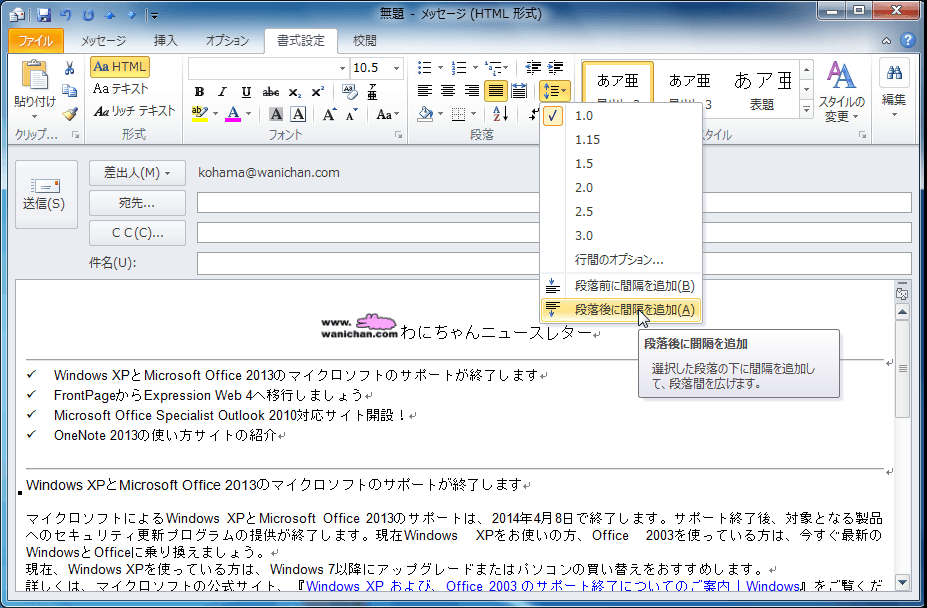The width and height of the screenshot is (927, 608).
Task: Align text right
Action: [x=471, y=90]
